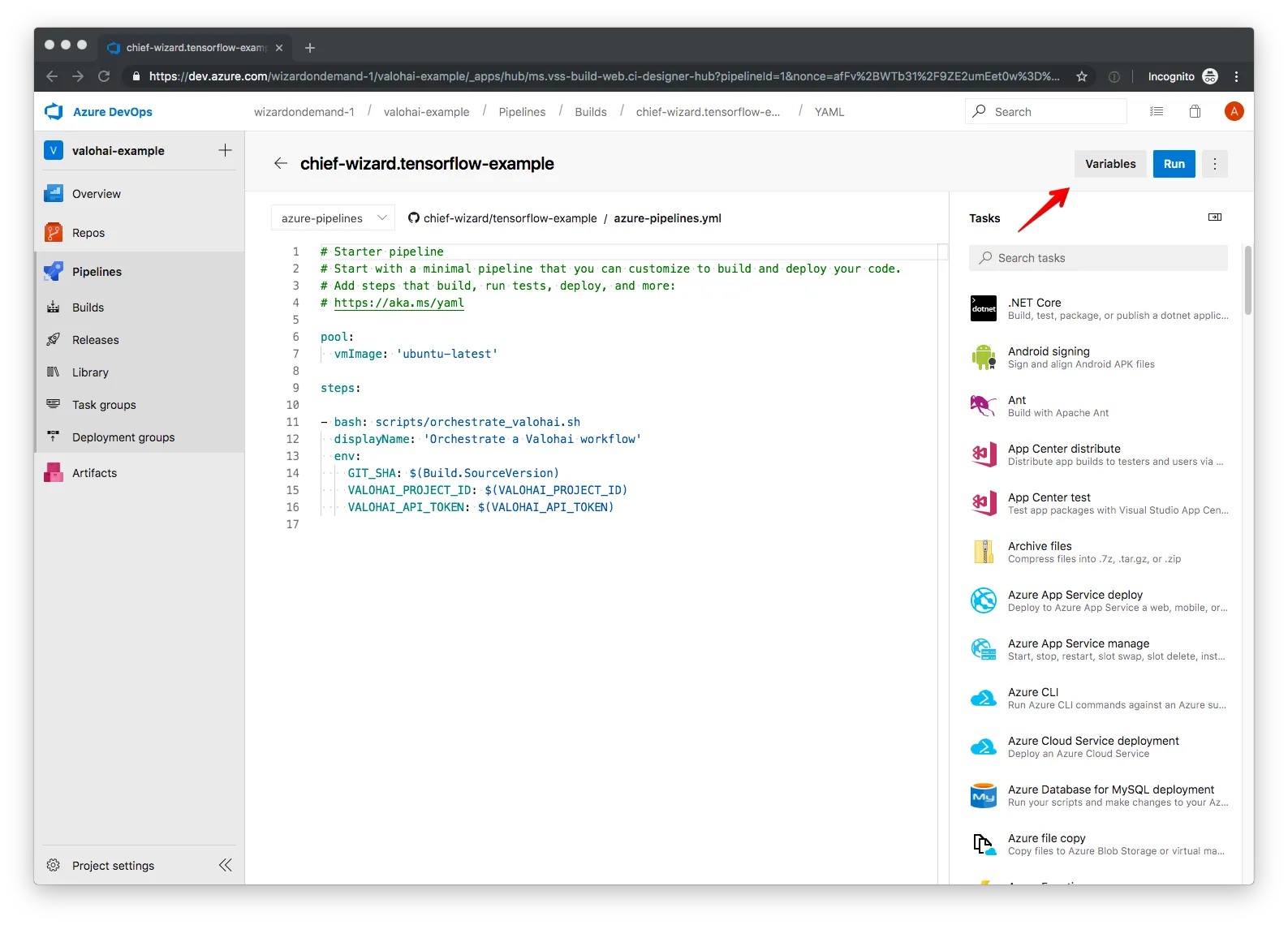Select the Azure Cloud Service deployment icon
1288x925 pixels.
point(984,747)
